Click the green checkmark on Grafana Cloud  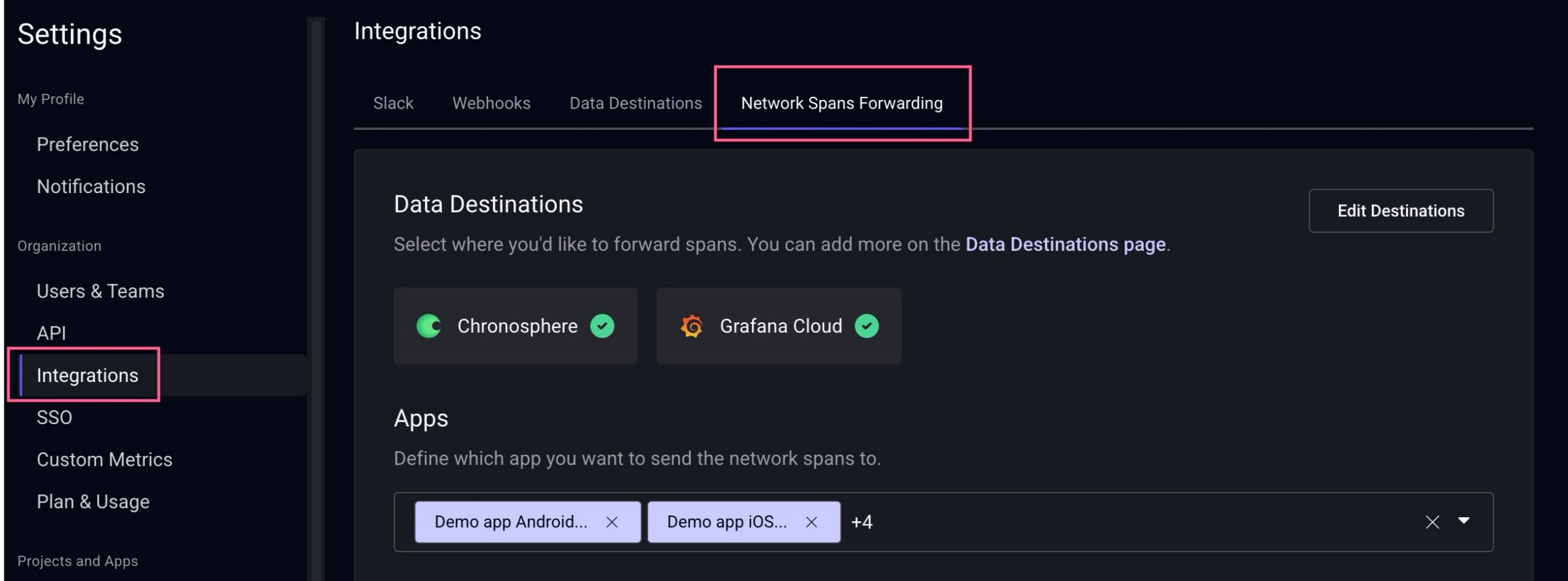865,326
